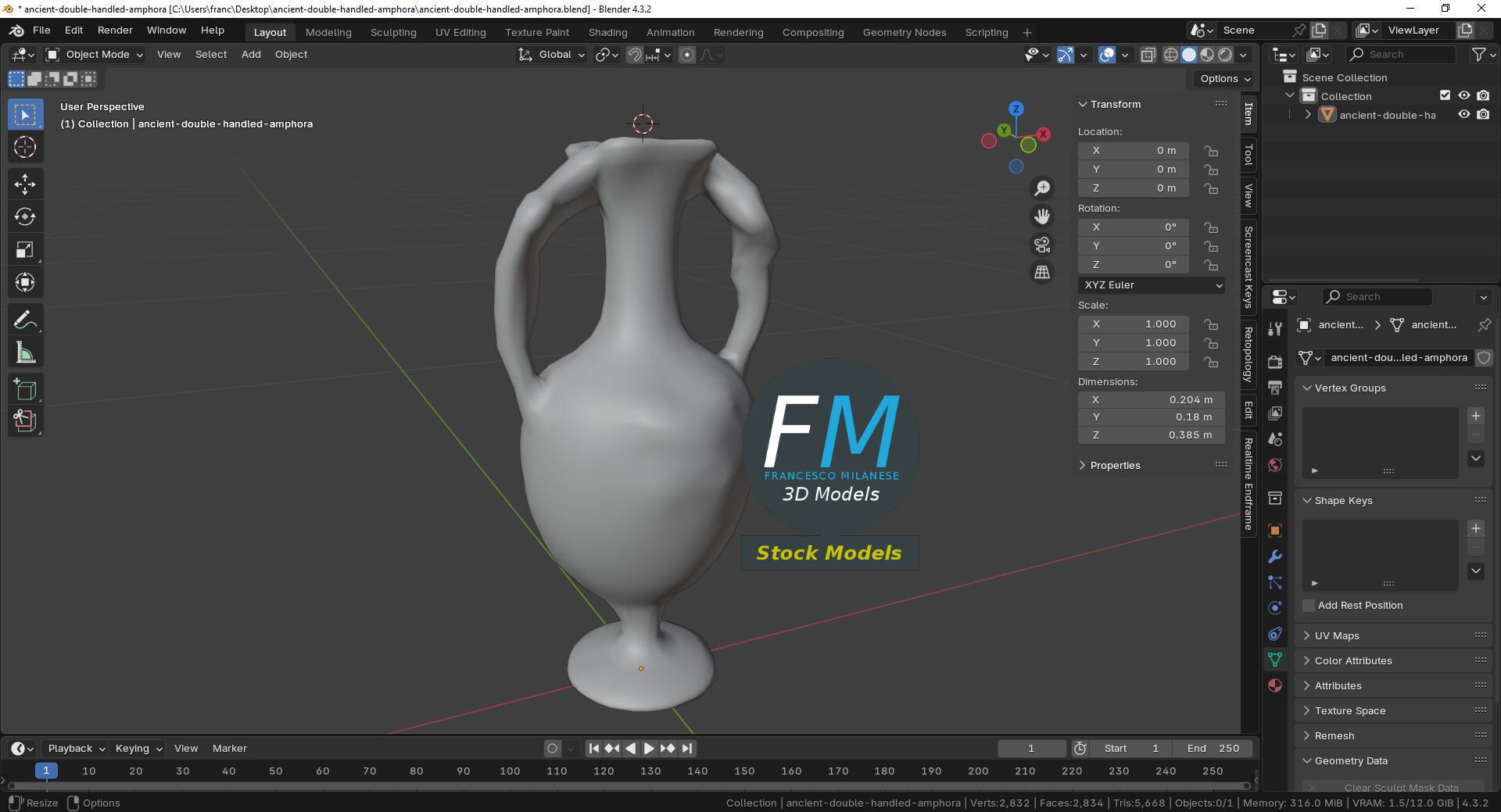This screenshot has width=1501, height=812.
Task: Toggle viewport gizmos display
Action: [1065, 55]
